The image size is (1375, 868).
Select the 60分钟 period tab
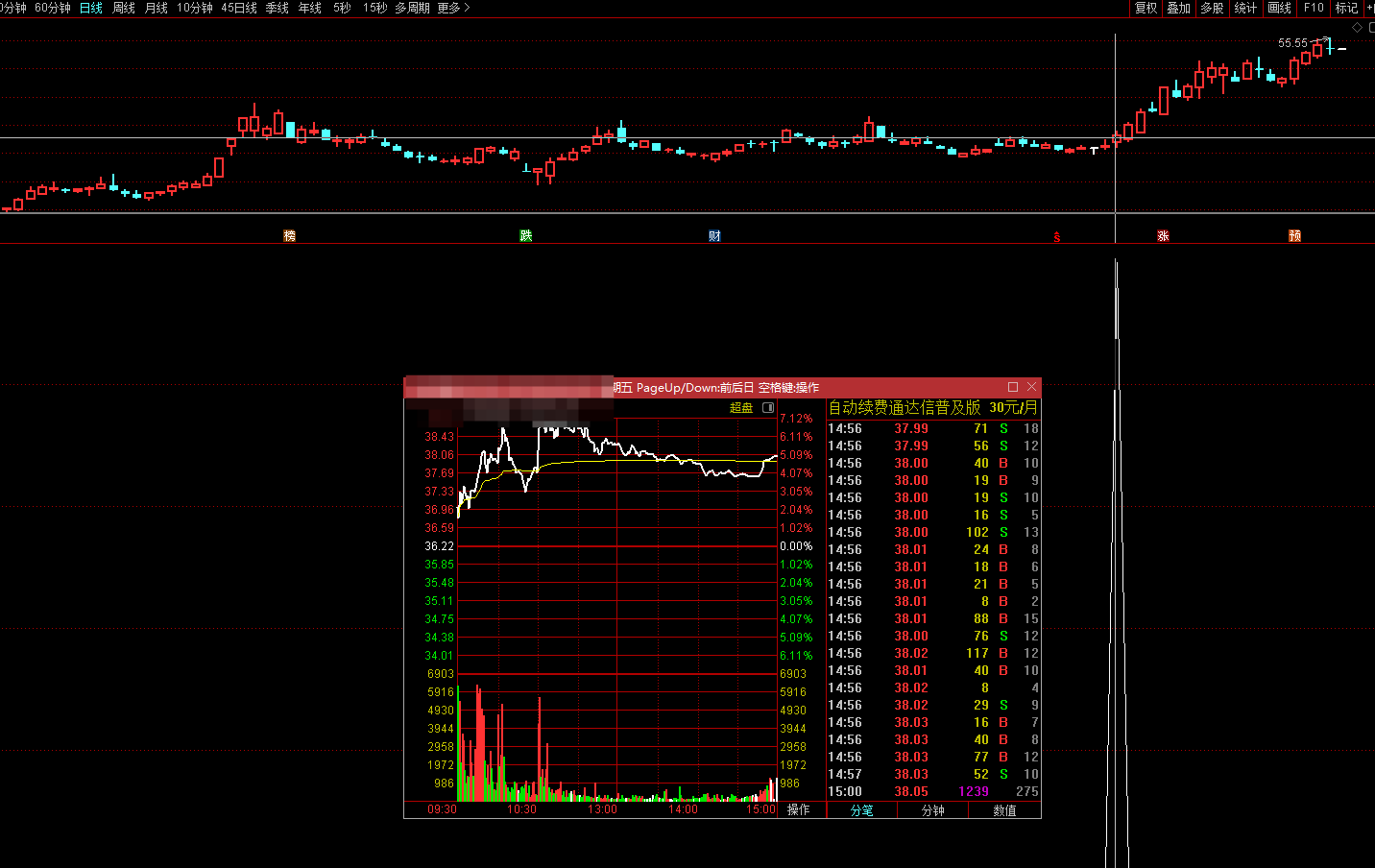coord(53,8)
